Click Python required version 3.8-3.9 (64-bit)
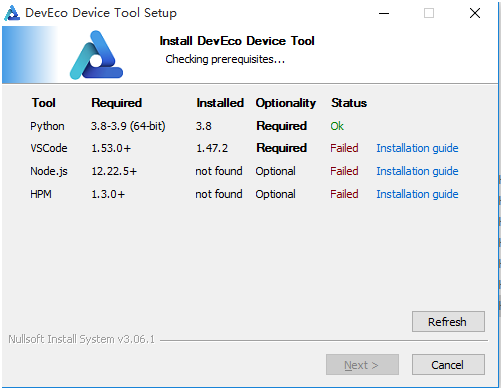This screenshot has width=503, height=390. 128,126
